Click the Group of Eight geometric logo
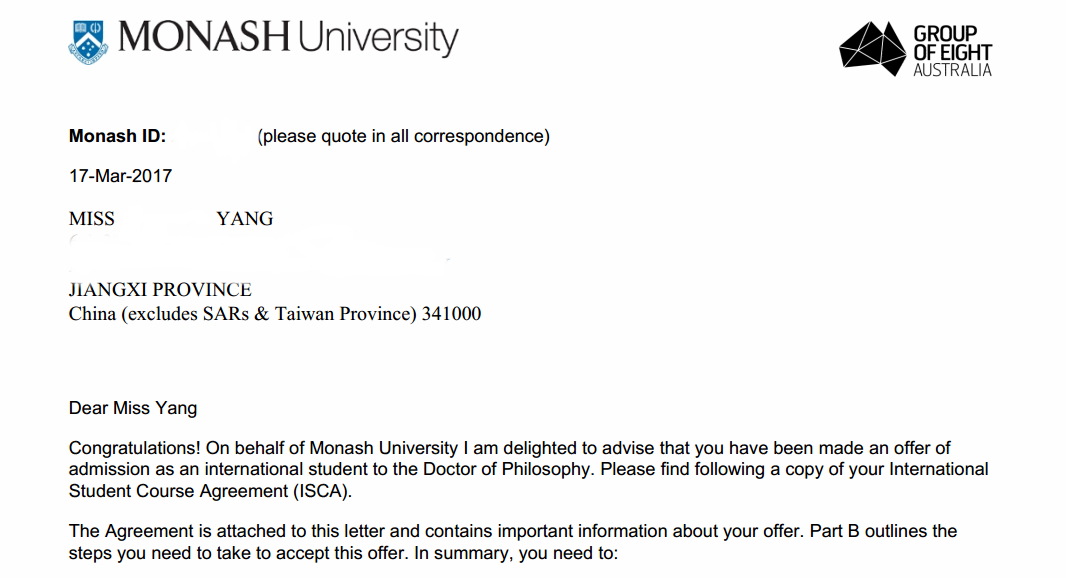The width and height of the screenshot is (1066, 578). click(872, 48)
